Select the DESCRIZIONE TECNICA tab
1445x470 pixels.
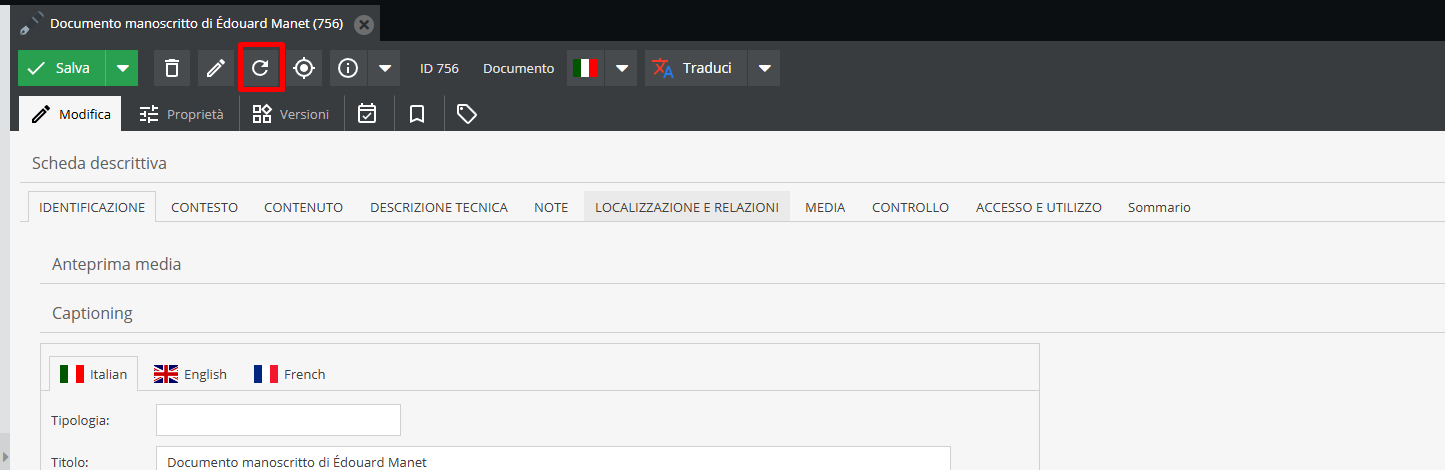[x=439, y=207]
